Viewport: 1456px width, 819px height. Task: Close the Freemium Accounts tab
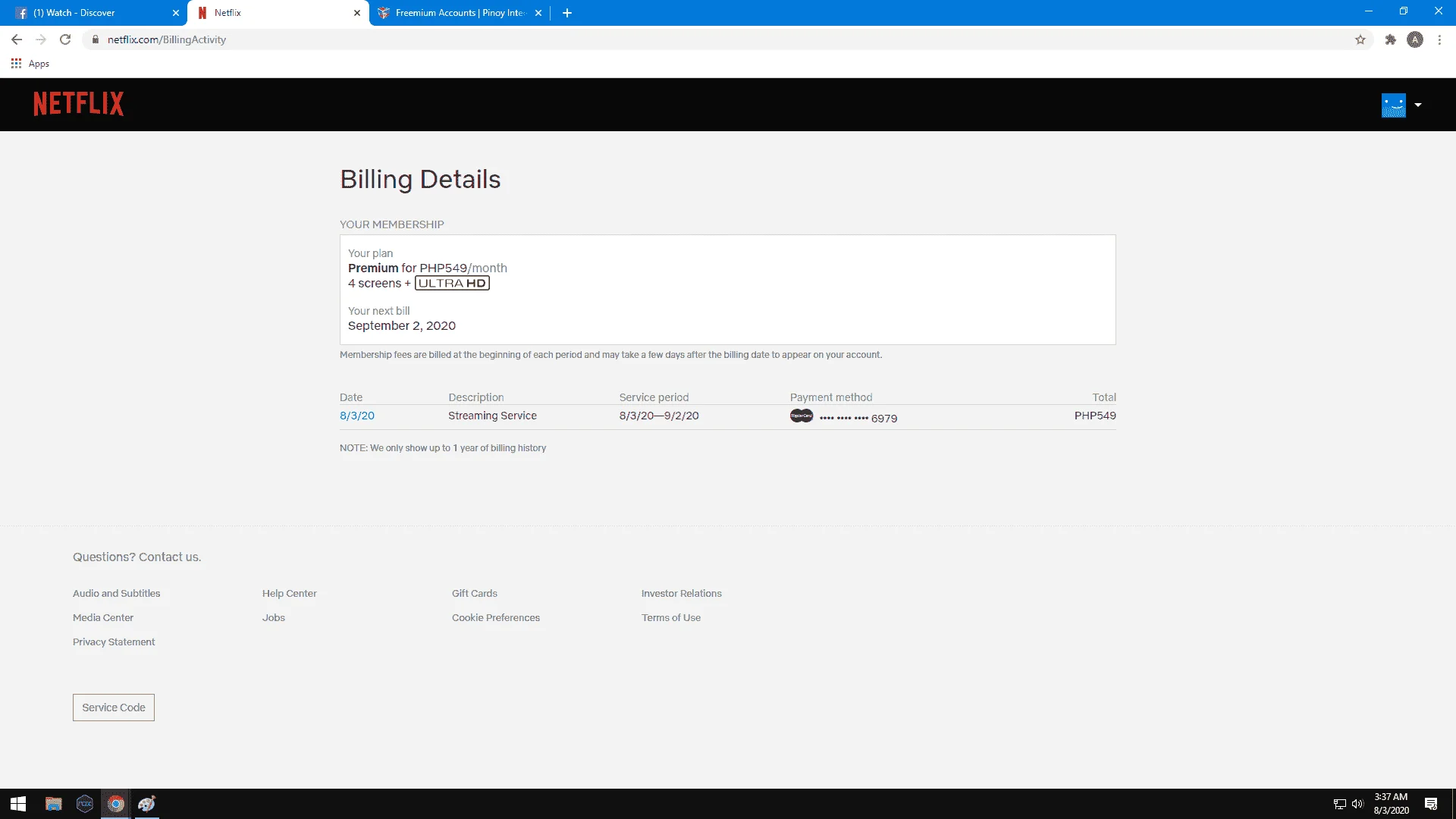click(x=538, y=13)
